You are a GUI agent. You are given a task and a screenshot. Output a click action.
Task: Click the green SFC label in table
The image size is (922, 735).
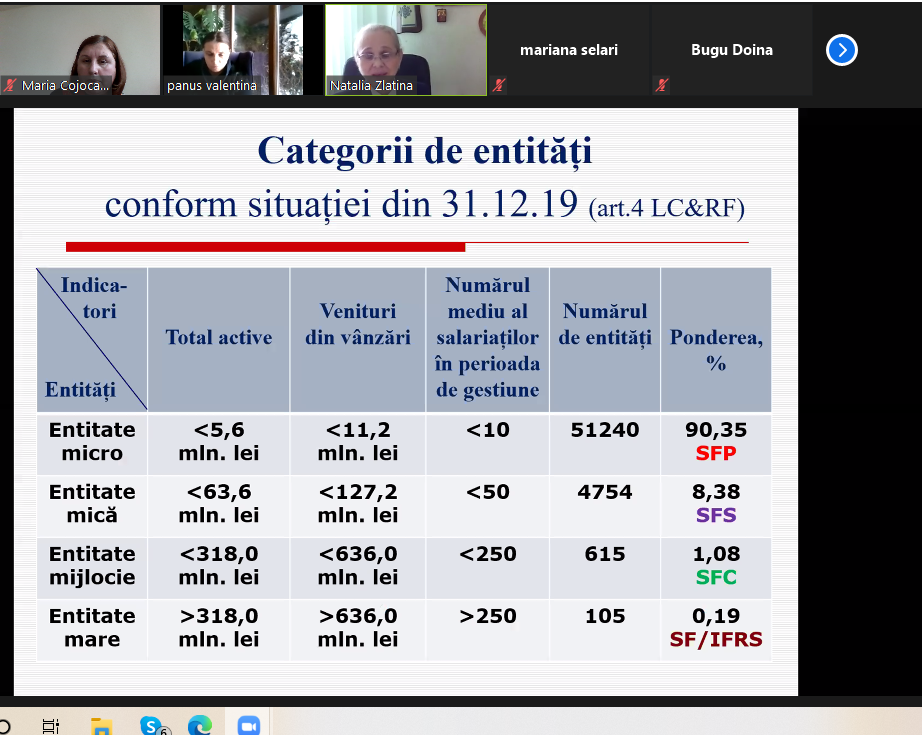[716, 578]
